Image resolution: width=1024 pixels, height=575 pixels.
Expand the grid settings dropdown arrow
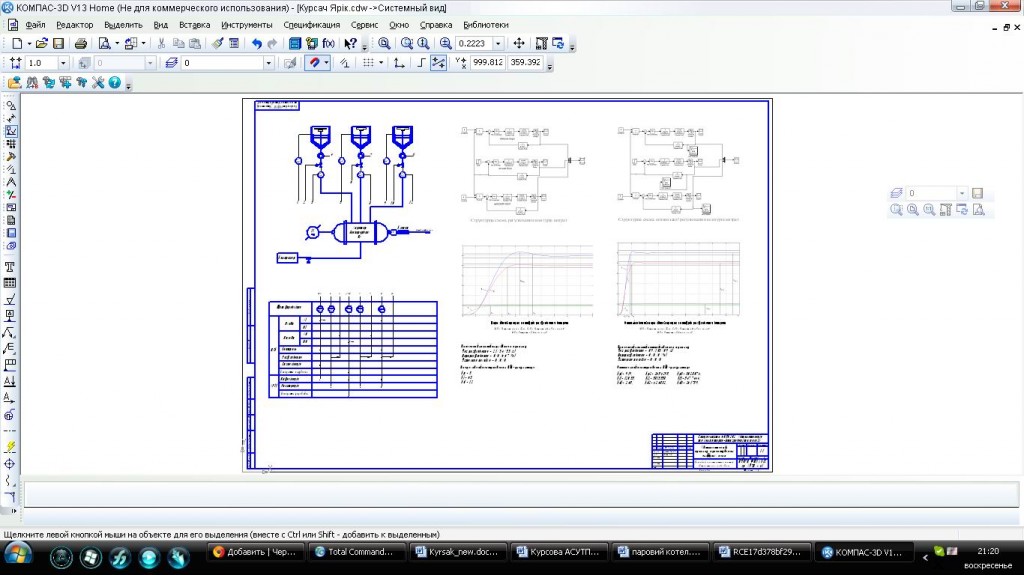tap(381, 63)
